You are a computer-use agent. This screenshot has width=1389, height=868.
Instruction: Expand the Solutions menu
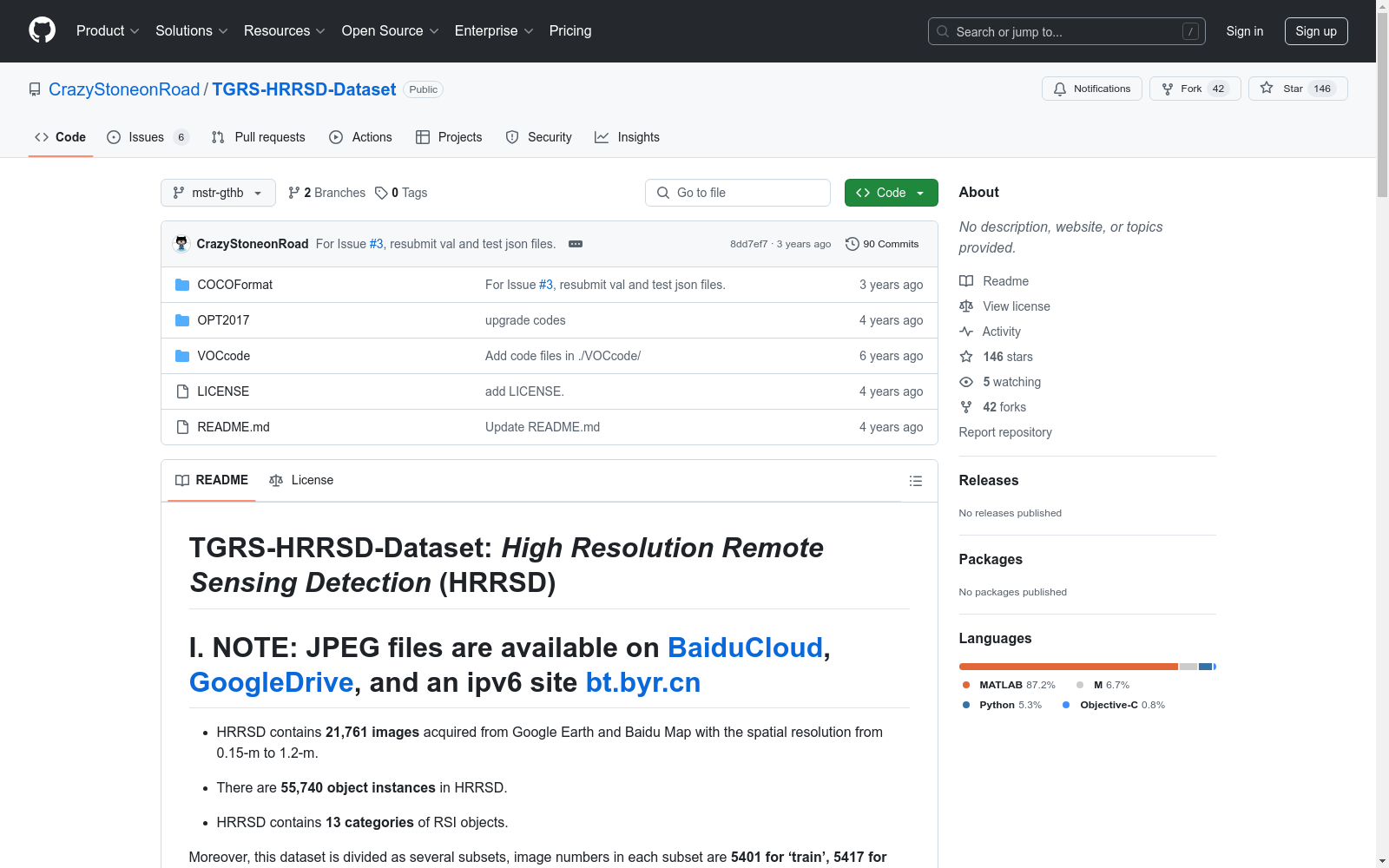coord(192,30)
